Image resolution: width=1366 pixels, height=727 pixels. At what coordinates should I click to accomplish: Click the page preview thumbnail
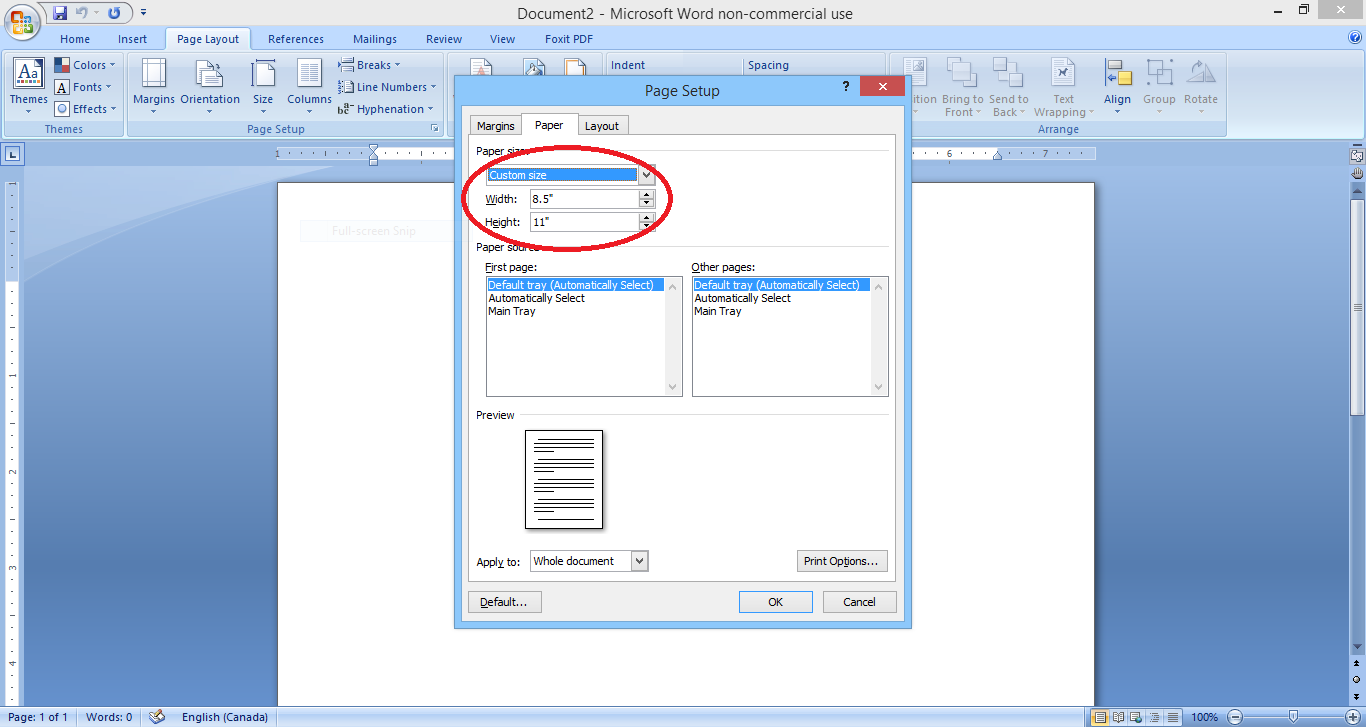564,479
